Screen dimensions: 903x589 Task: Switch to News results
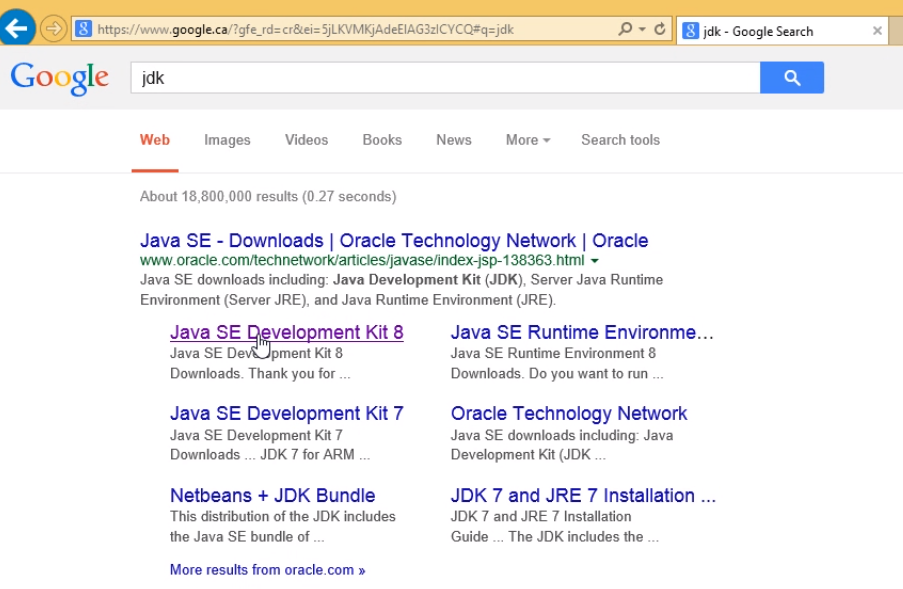pos(454,140)
